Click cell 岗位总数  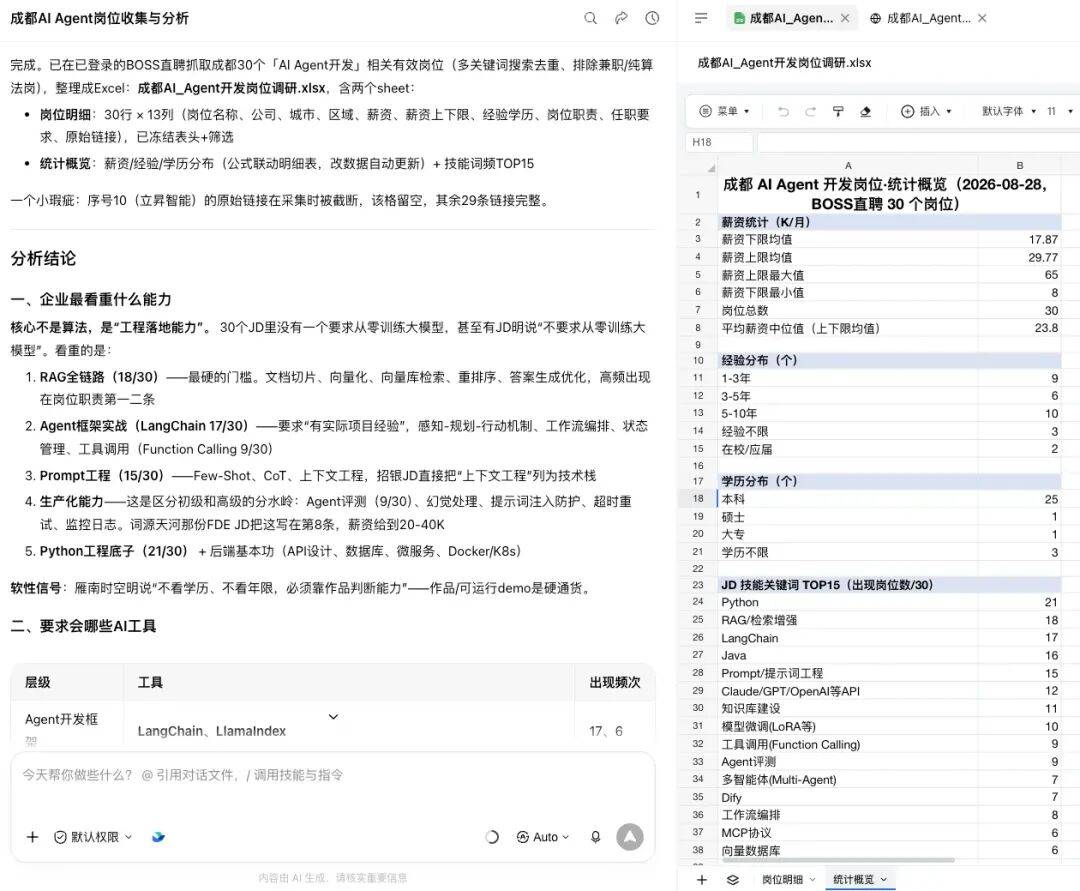pyautogui.click(x=848, y=311)
